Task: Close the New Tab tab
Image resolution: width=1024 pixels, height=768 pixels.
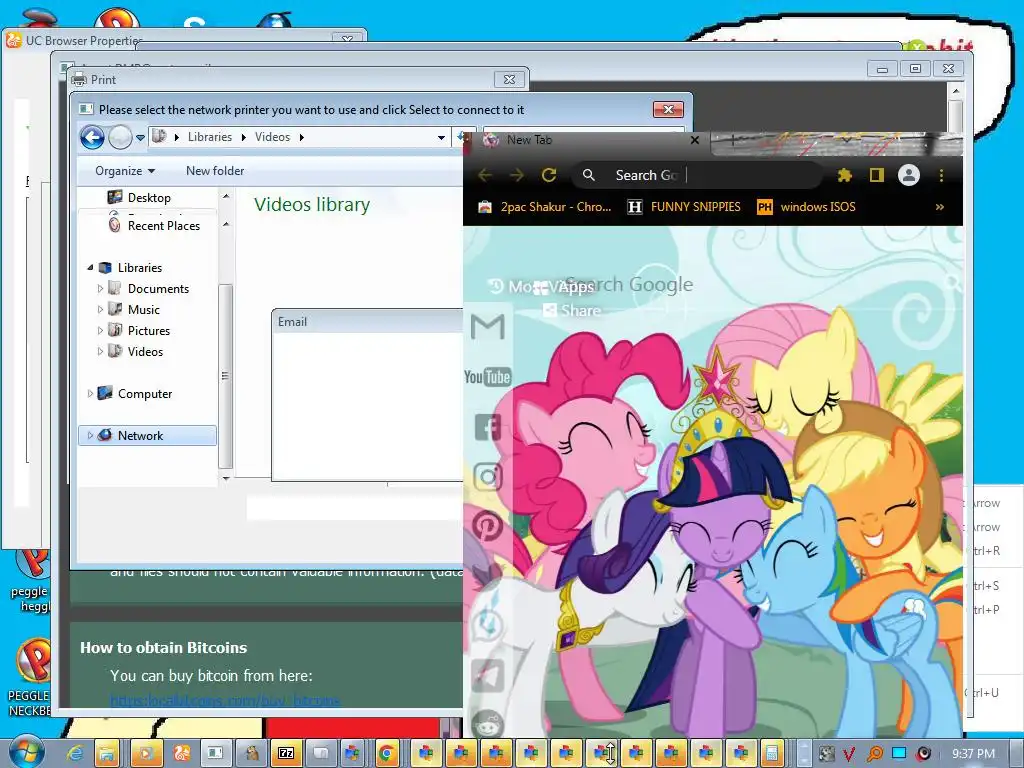Action: point(695,140)
